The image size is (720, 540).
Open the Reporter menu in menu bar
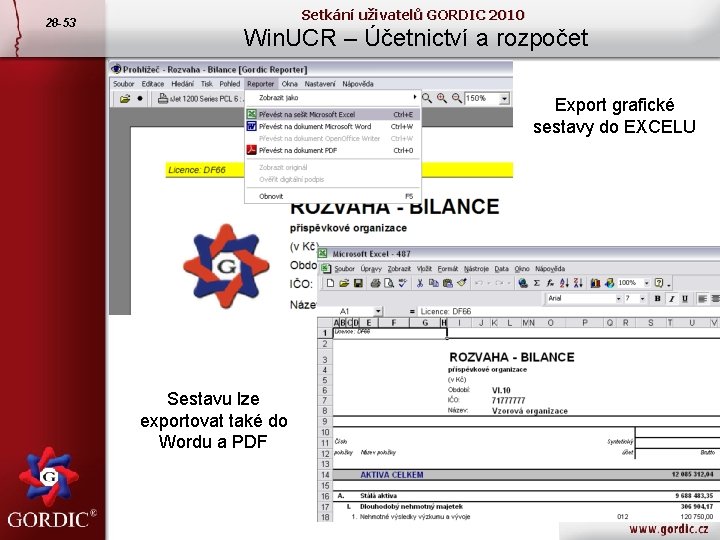260,84
